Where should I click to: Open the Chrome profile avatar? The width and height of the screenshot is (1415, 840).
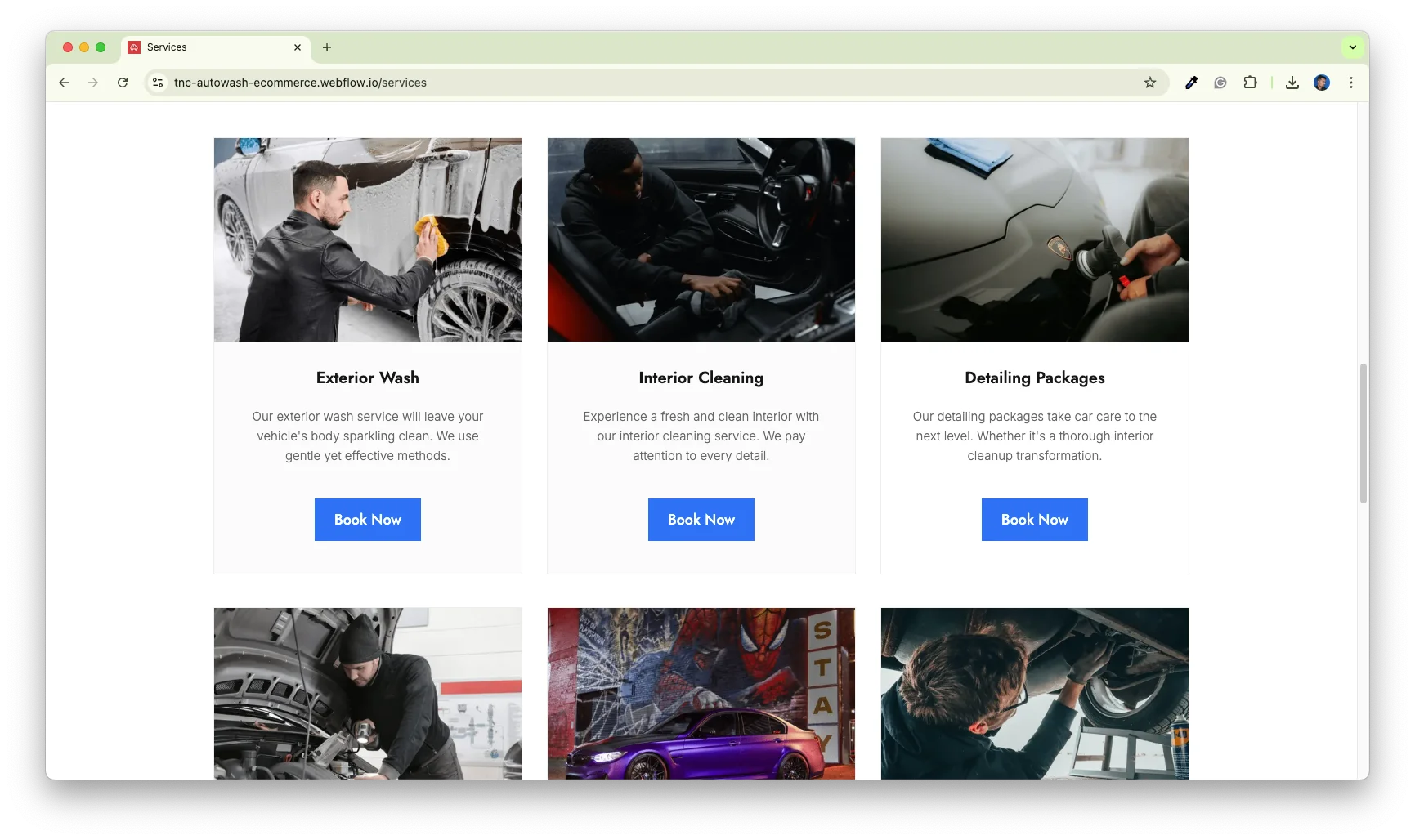1322,83
